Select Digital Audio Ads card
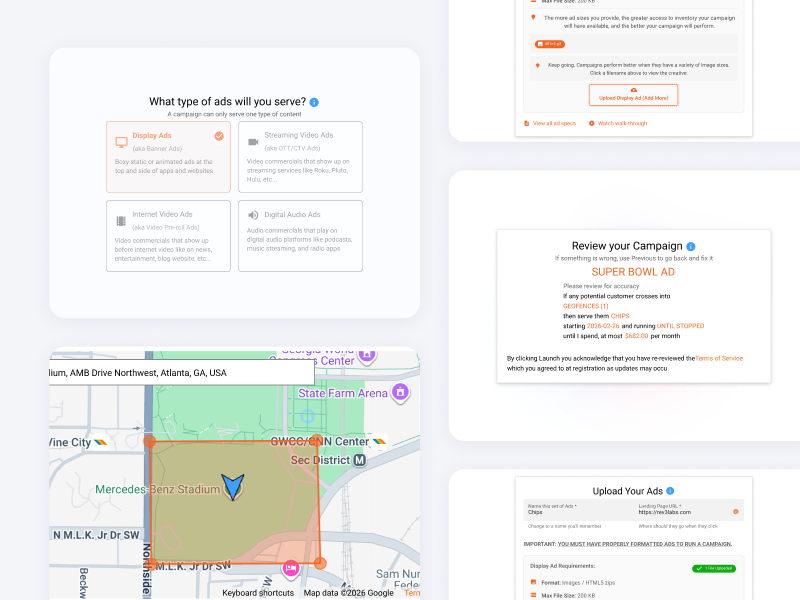Image resolution: width=800 pixels, height=600 pixels. tap(300, 235)
